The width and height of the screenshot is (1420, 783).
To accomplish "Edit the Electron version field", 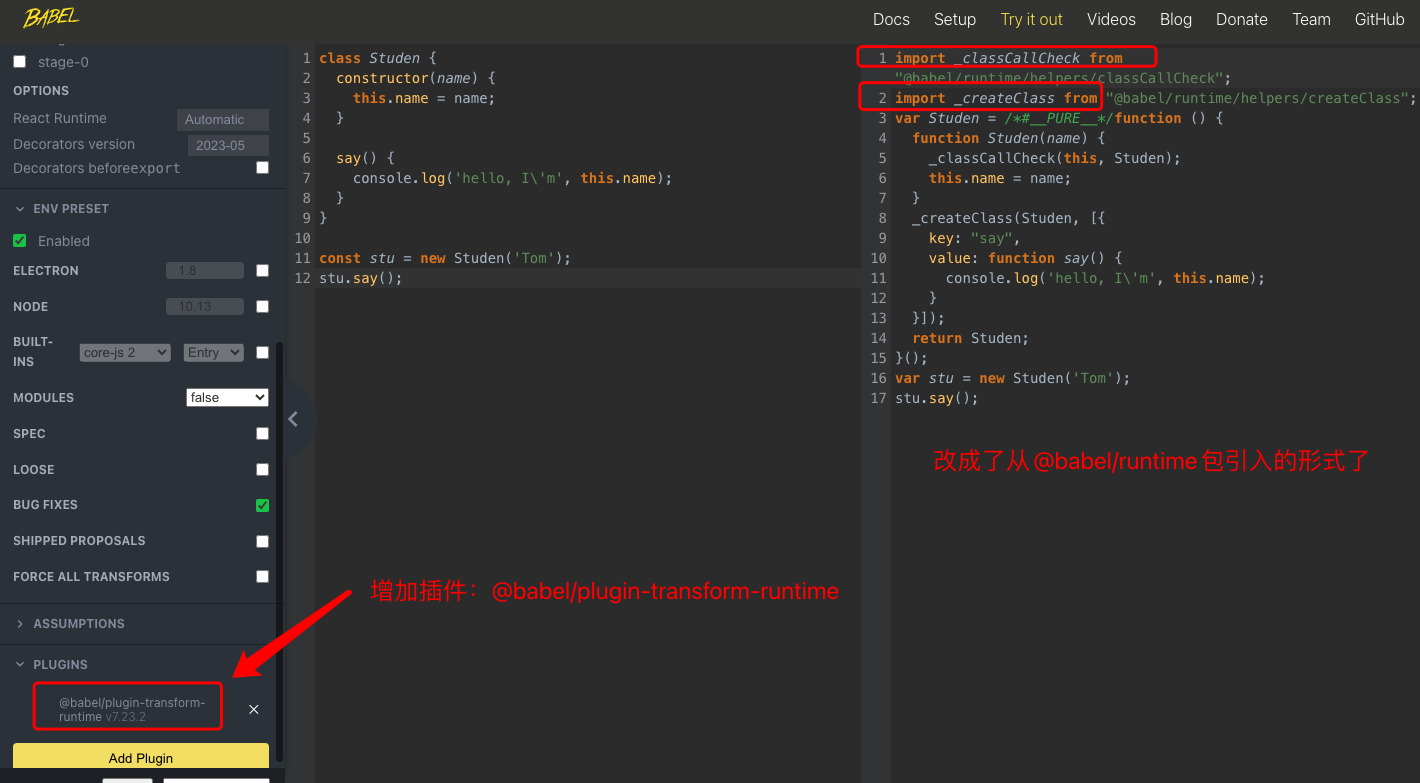I will coord(205,271).
